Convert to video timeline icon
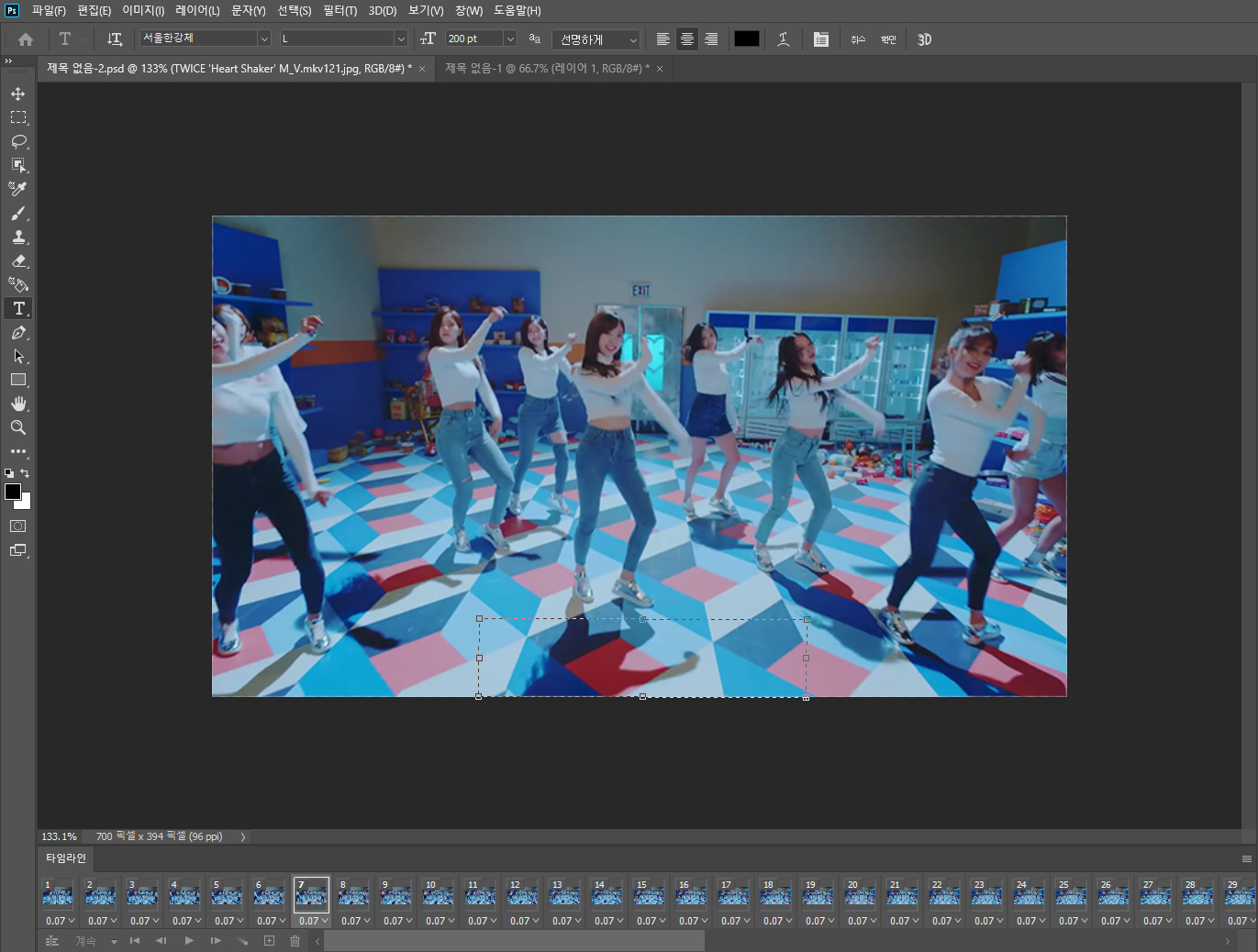The width and height of the screenshot is (1258, 952). click(52, 941)
